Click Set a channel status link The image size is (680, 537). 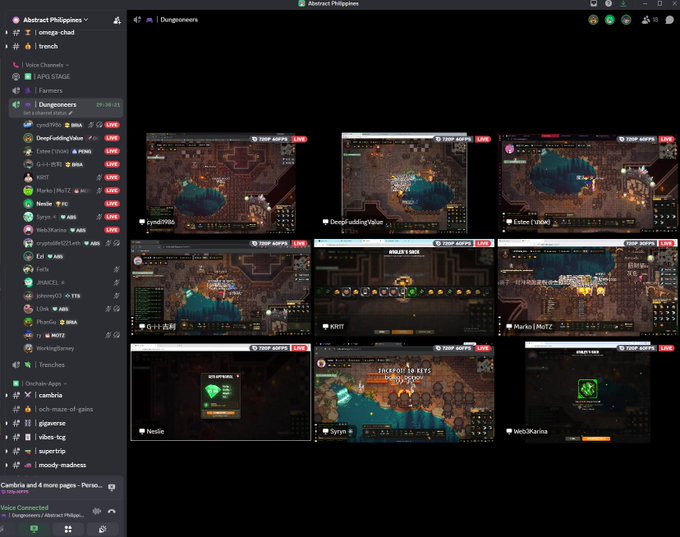tap(45, 113)
